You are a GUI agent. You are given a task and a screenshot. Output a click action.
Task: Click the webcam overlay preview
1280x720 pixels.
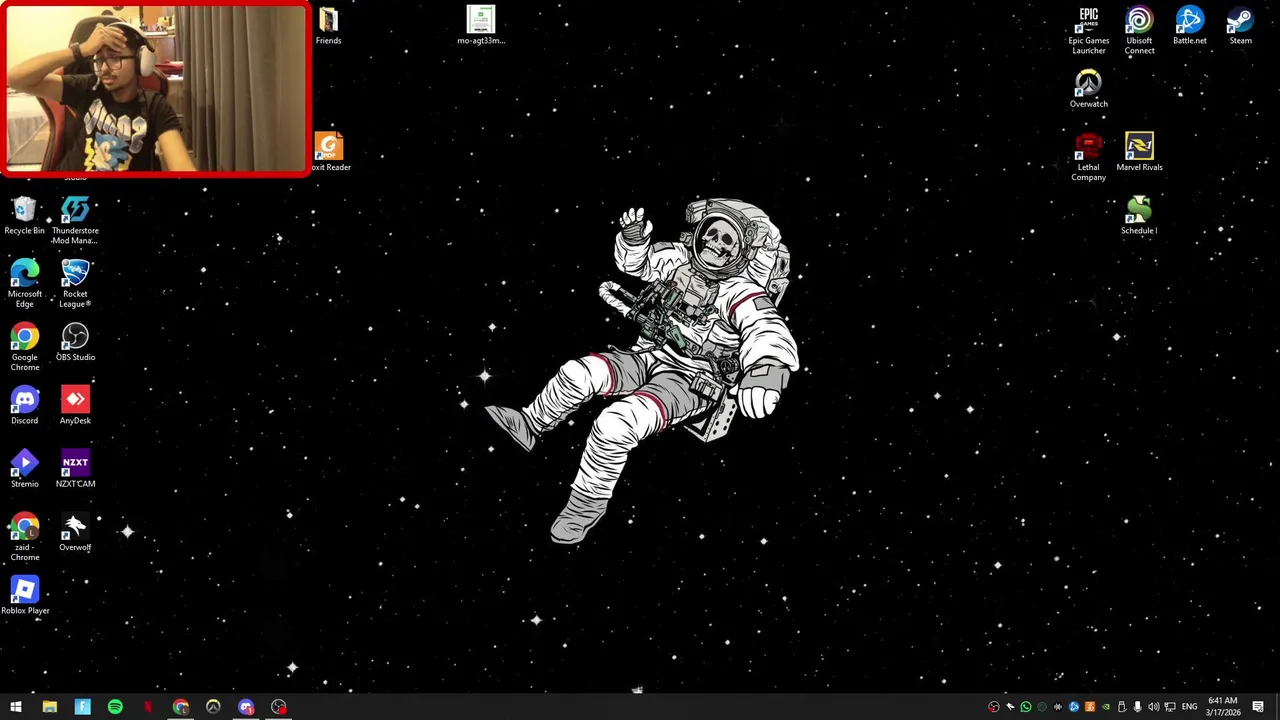[x=156, y=89]
